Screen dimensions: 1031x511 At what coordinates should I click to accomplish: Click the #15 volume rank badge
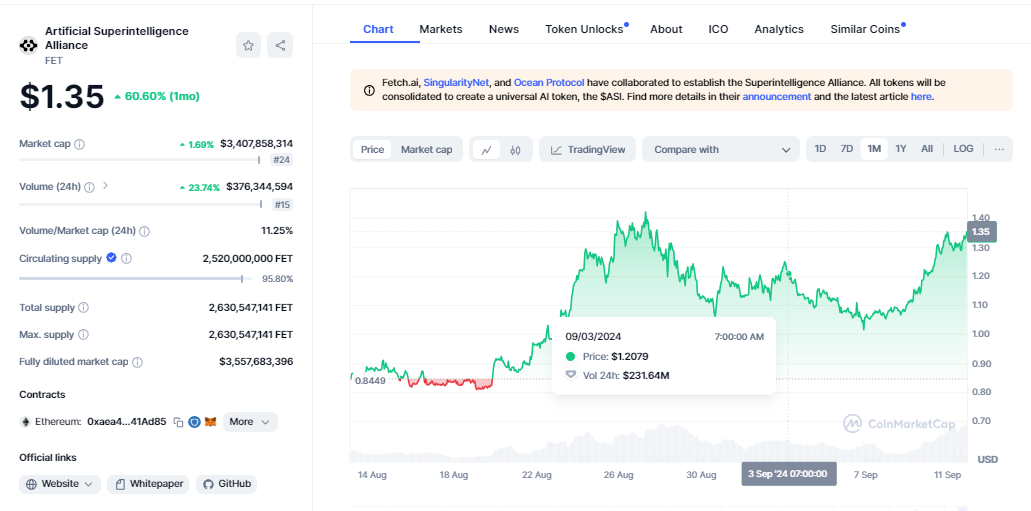coord(281,205)
